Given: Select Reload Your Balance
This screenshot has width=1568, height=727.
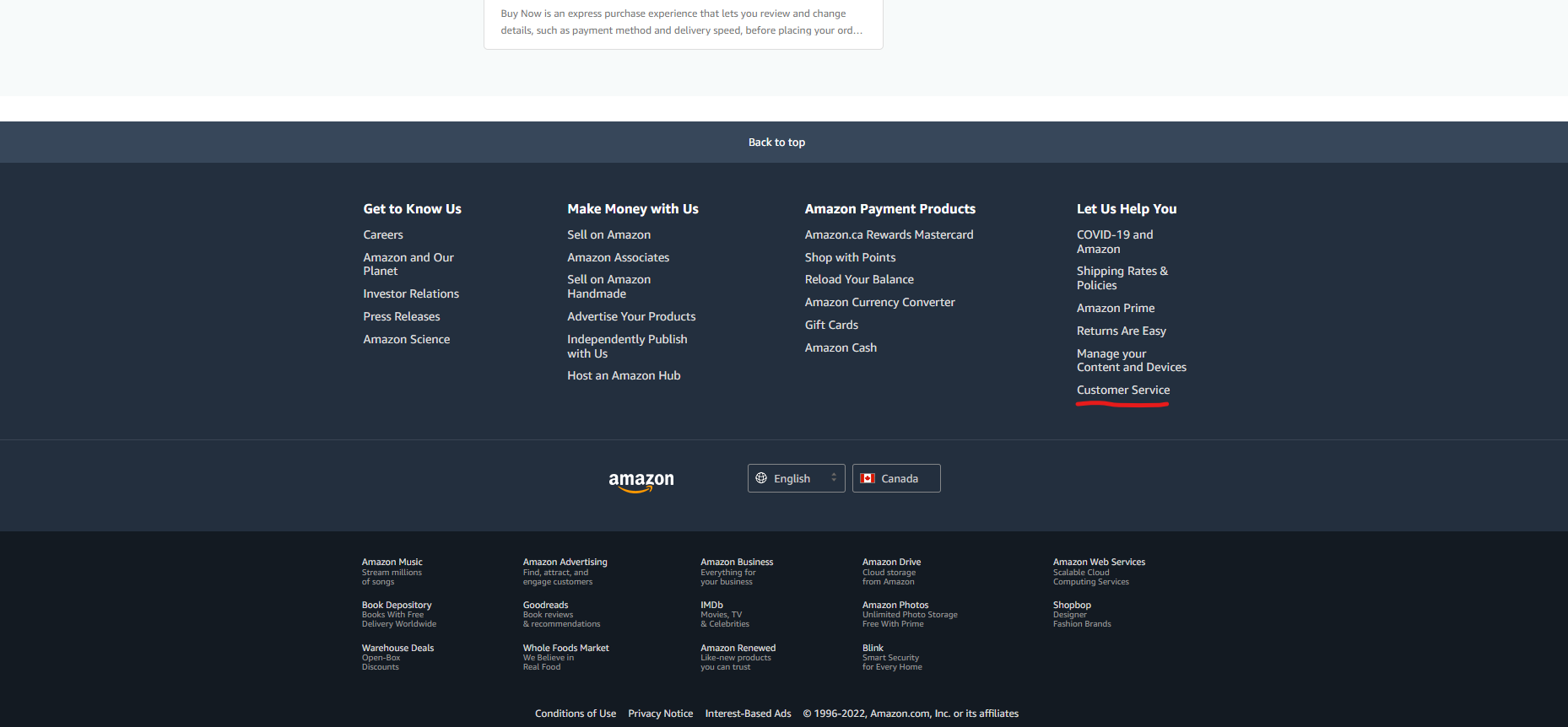Looking at the screenshot, I should [x=859, y=279].
